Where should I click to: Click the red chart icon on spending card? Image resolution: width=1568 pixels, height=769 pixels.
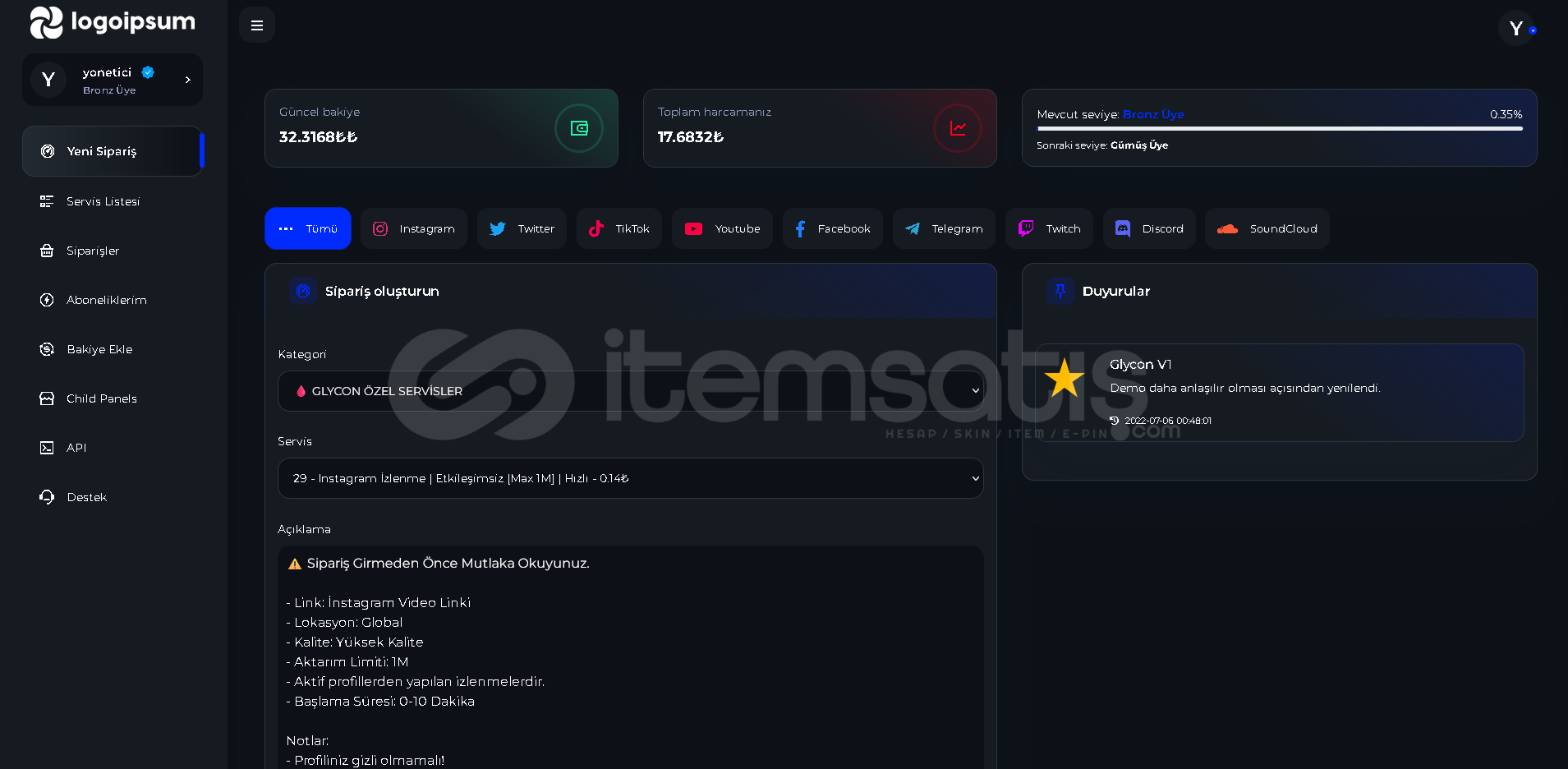(x=958, y=128)
